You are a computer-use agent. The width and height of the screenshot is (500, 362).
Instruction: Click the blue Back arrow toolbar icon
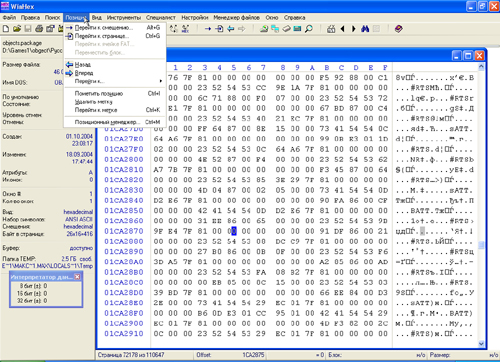coord(231,29)
